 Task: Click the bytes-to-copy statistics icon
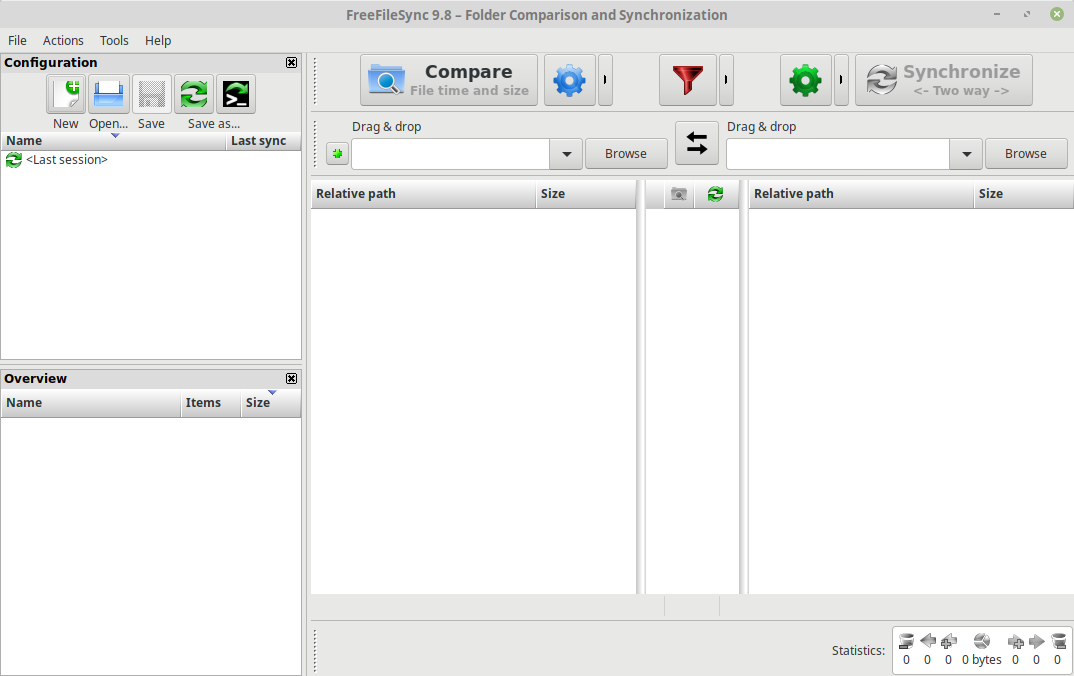[x=982, y=641]
